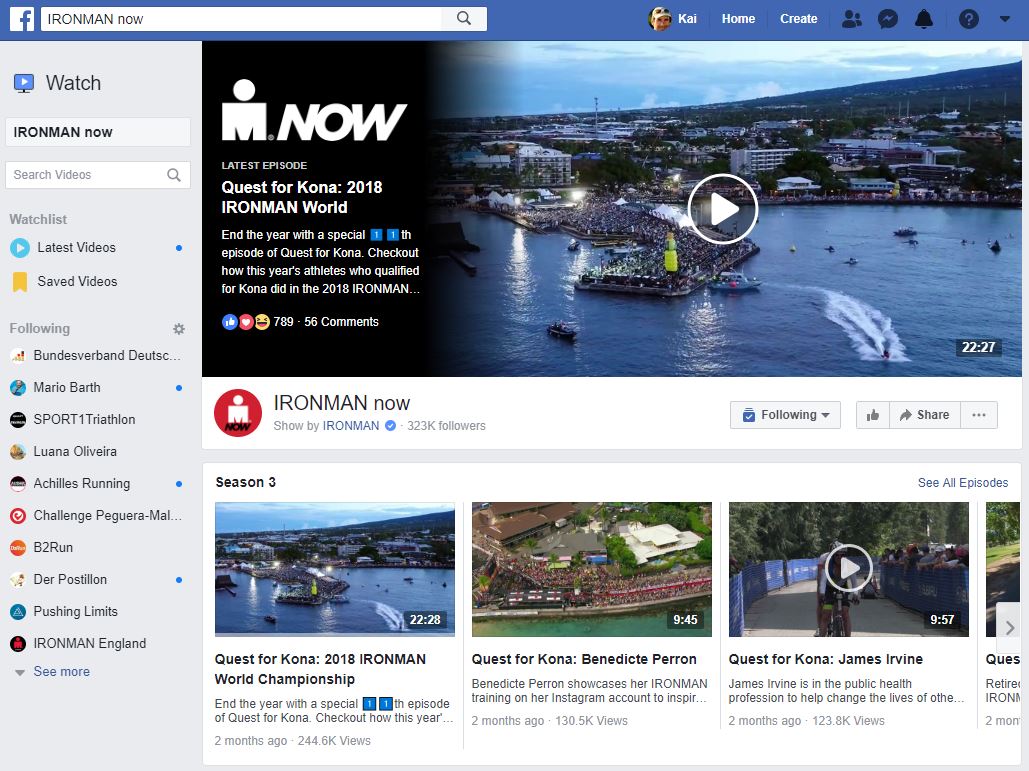Viewport: 1029px width, 771px height.
Task: Open the Achilles Running followed page
Action: (x=81, y=484)
